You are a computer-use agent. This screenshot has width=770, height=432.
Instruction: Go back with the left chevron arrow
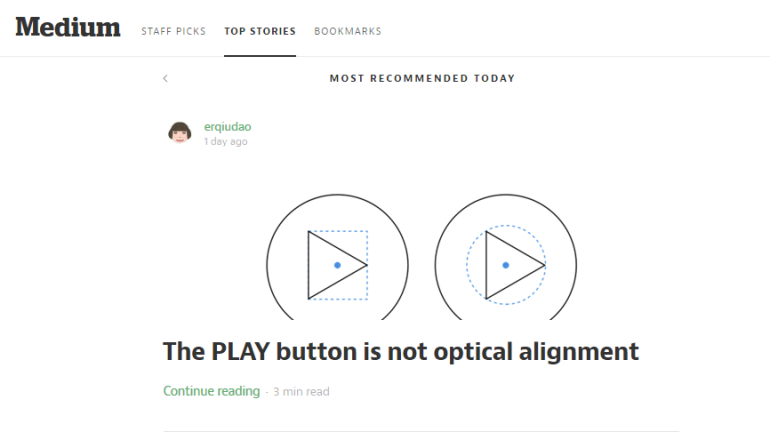(165, 78)
